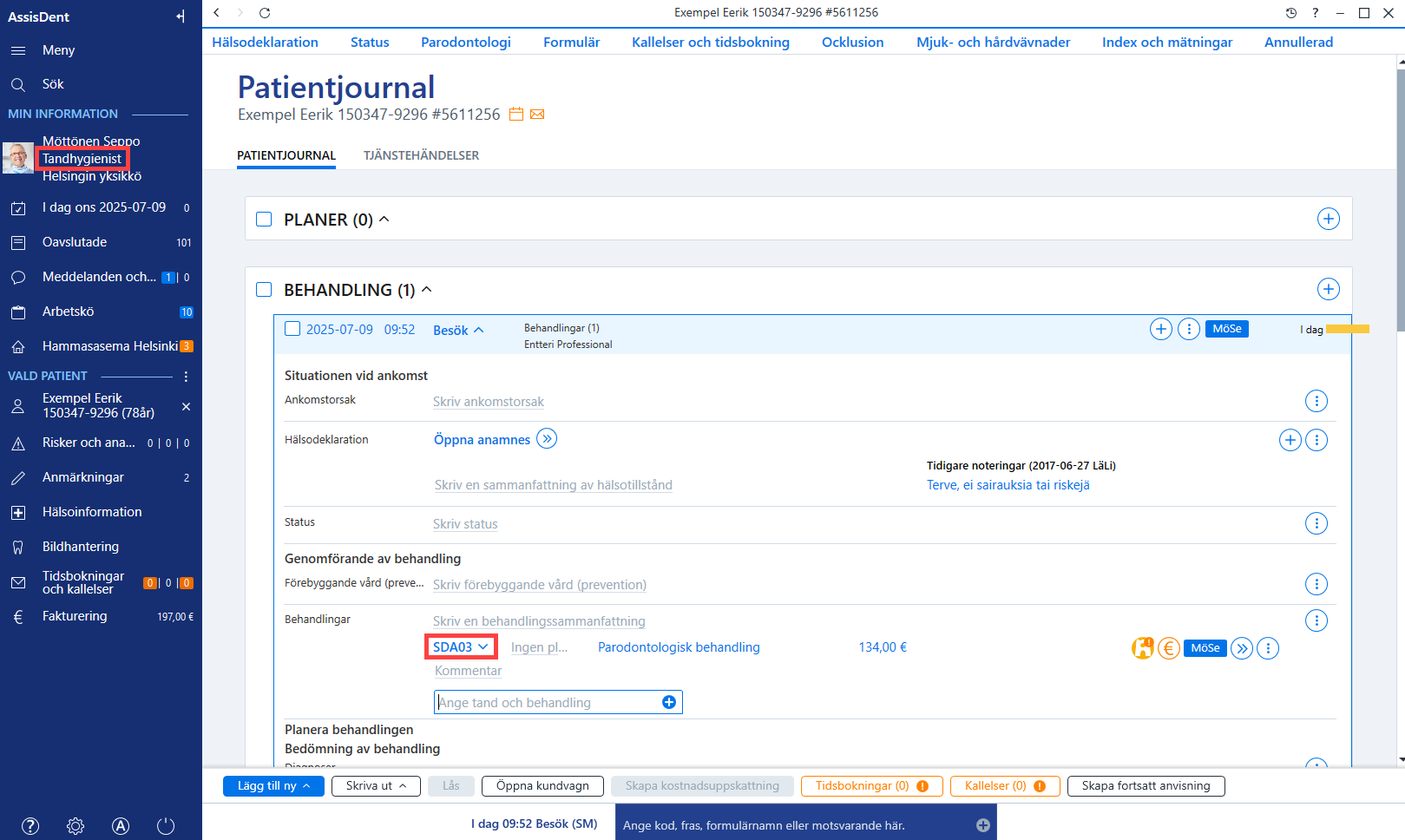Collapse the Besök visit expander
This screenshot has width=1405, height=840.
coord(458,331)
